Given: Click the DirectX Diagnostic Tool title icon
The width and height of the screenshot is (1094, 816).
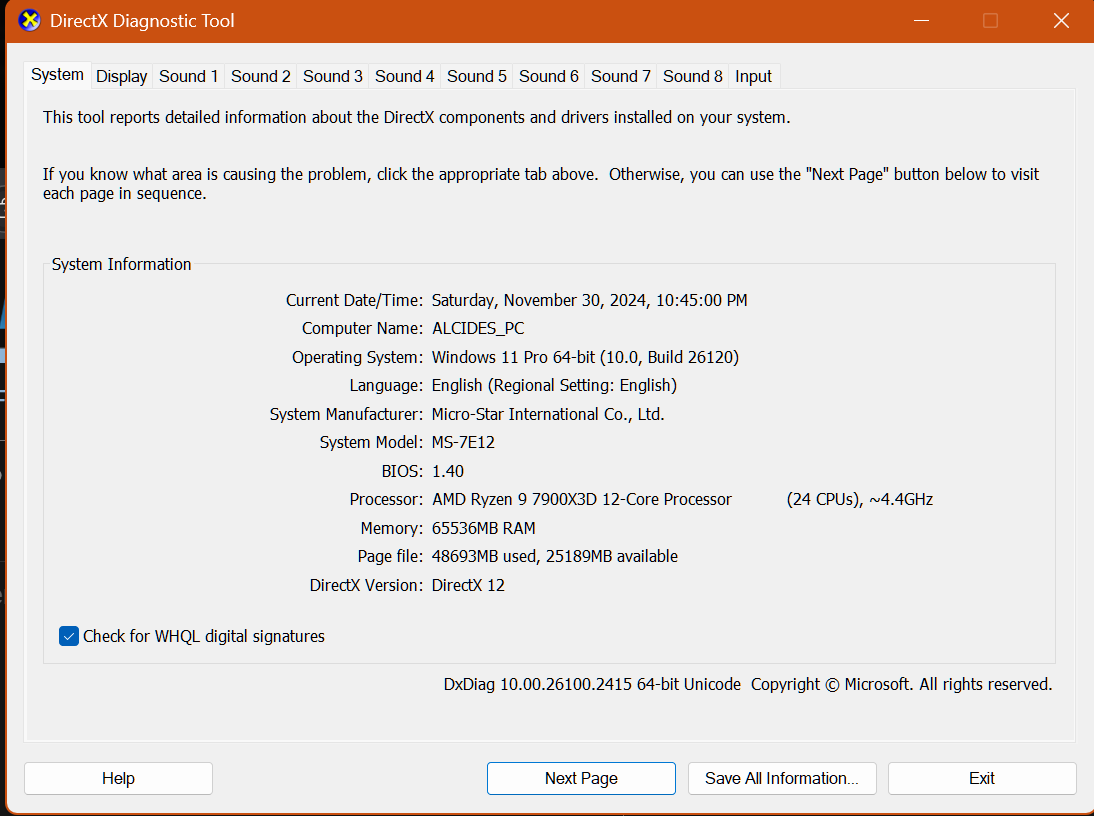Looking at the screenshot, I should tap(29, 21).
